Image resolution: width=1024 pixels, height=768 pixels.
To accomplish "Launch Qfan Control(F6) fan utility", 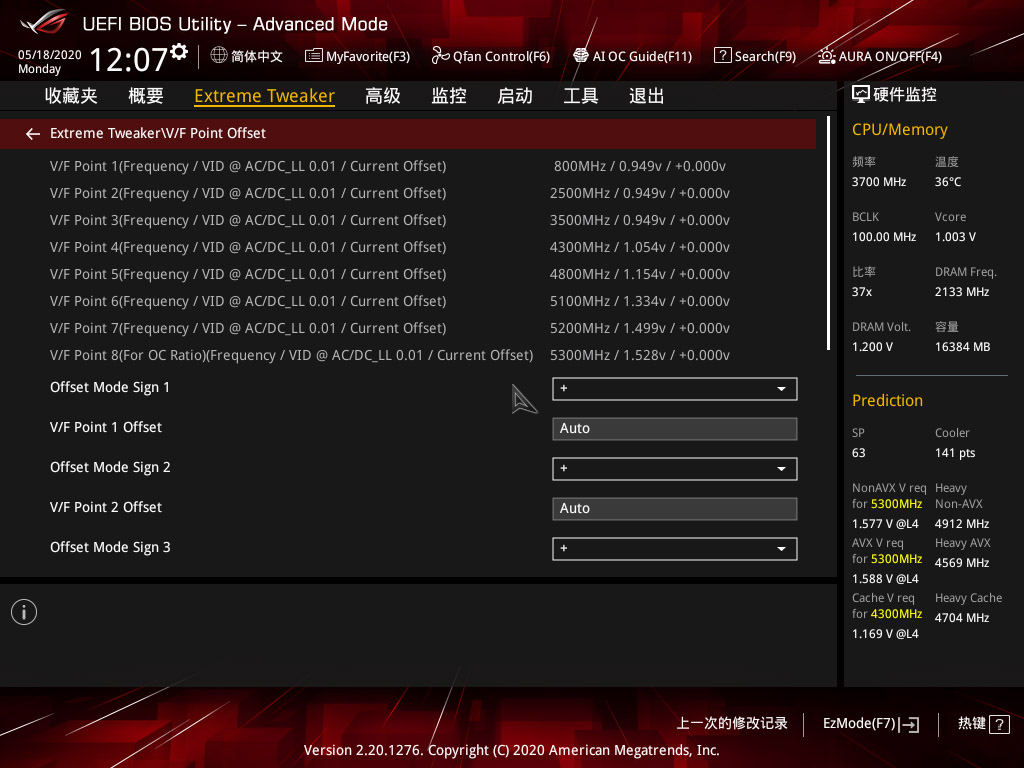I will pyautogui.click(x=491, y=56).
